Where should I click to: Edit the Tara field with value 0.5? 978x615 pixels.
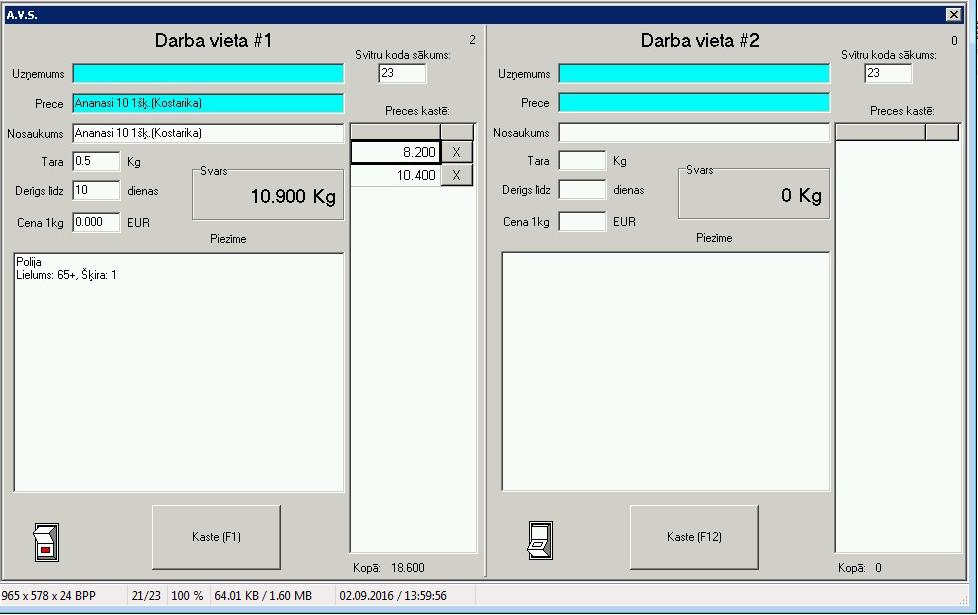(96, 162)
